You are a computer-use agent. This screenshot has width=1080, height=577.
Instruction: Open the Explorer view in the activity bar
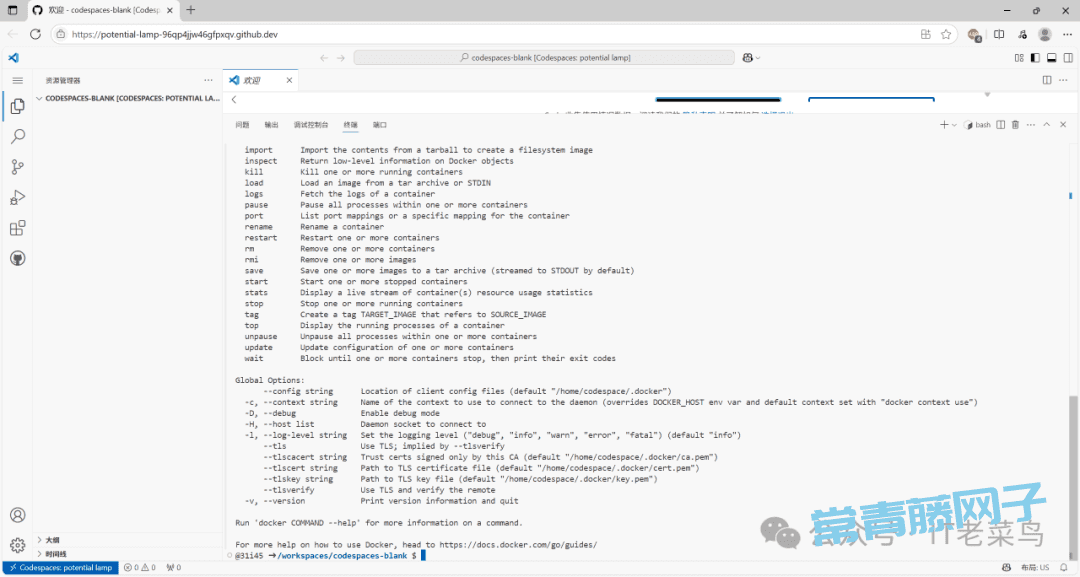[x=18, y=106]
